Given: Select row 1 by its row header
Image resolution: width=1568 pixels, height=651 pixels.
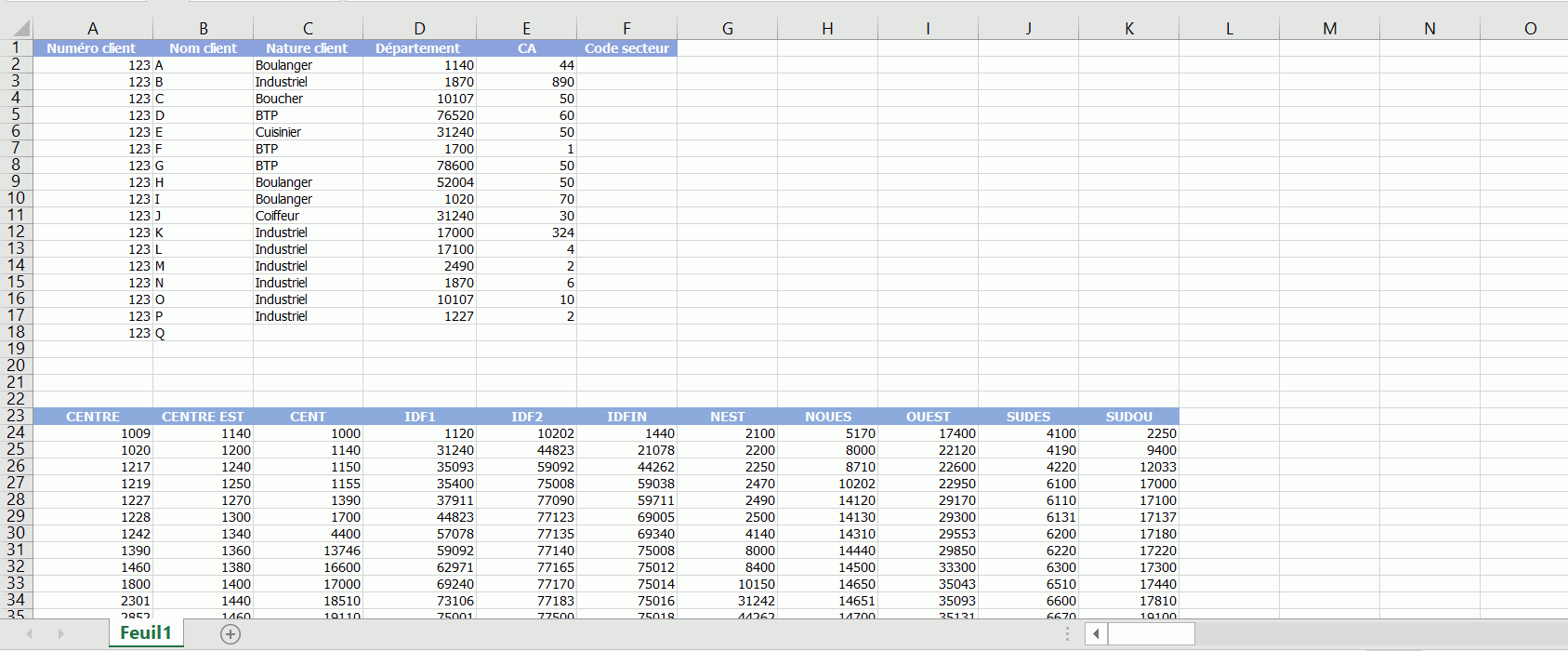Looking at the screenshot, I should (x=16, y=48).
